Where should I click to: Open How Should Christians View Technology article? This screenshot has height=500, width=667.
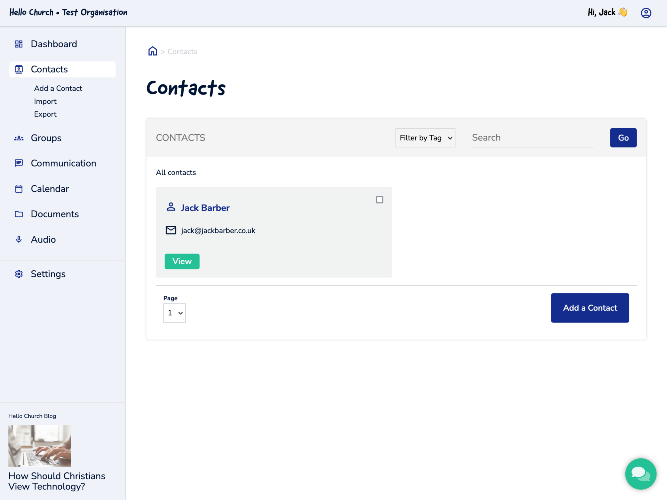click(57, 481)
